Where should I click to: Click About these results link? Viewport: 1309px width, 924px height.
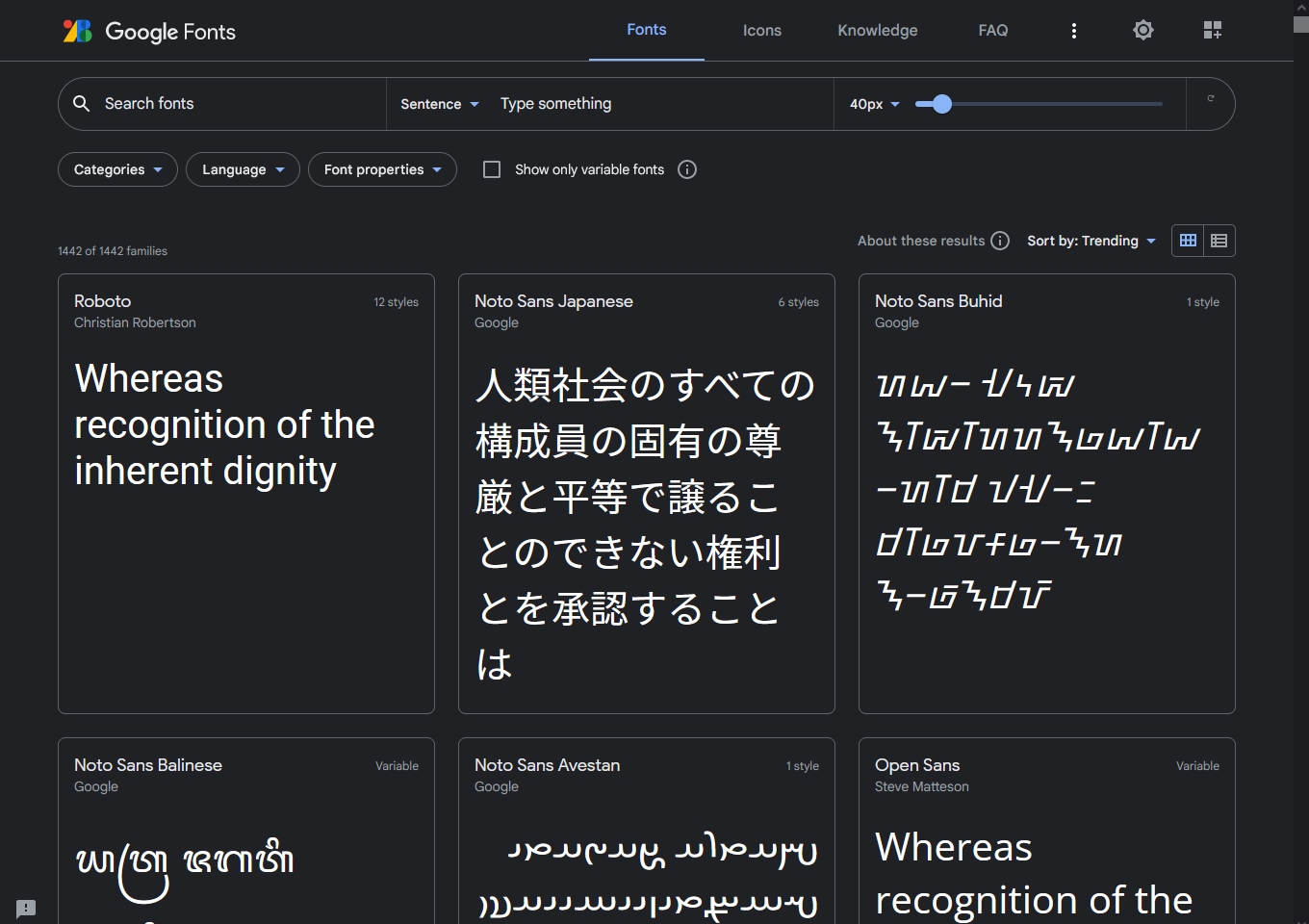(921, 241)
